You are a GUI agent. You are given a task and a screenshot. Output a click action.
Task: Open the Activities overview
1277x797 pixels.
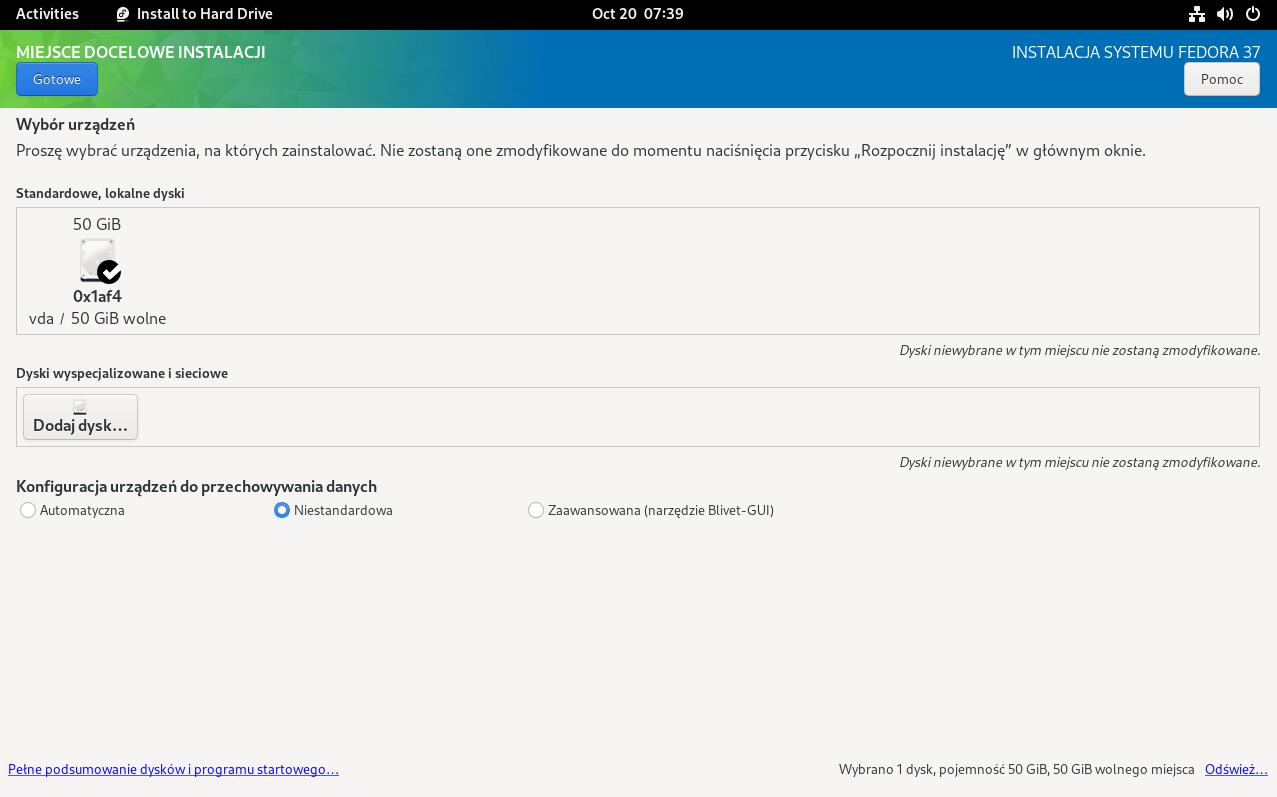pos(47,14)
